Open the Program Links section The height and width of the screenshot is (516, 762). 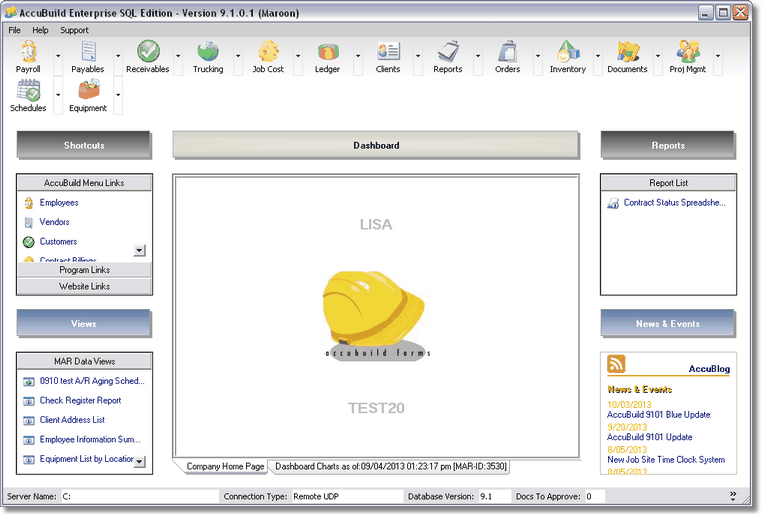click(85, 270)
